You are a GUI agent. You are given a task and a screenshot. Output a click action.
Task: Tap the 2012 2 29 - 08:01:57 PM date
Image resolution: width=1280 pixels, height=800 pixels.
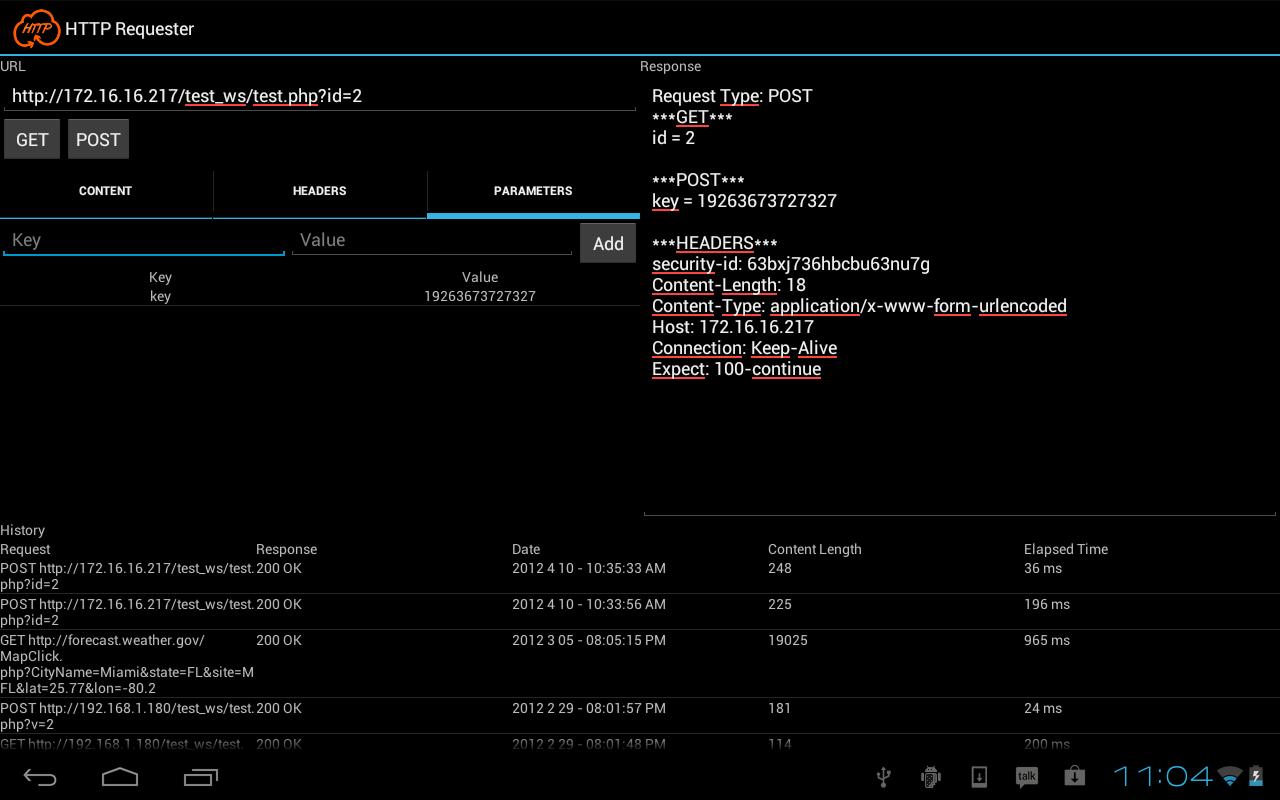pyautogui.click(x=589, y=708)
